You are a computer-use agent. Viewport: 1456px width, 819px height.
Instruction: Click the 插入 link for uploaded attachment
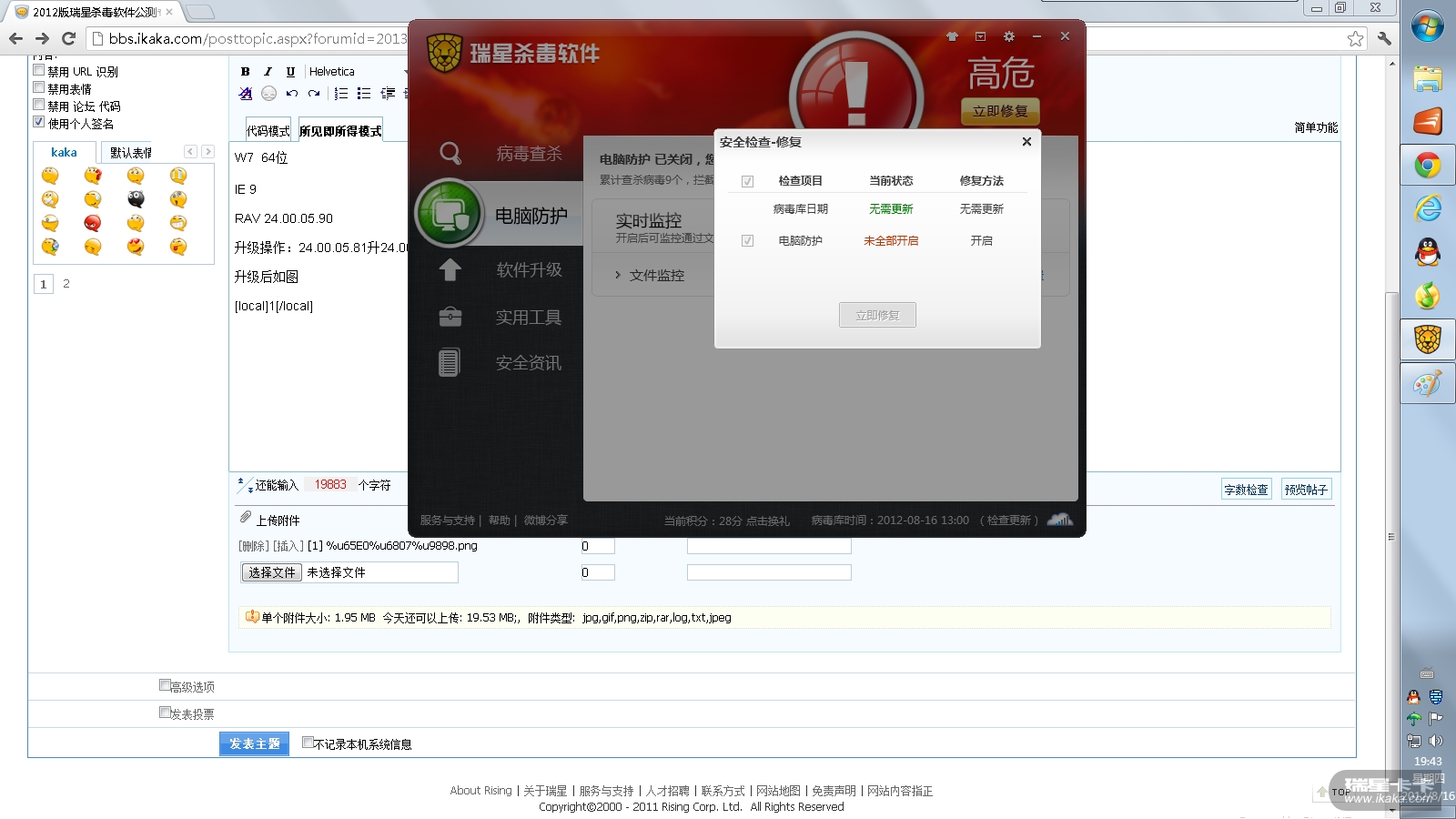tap(288, 546)
